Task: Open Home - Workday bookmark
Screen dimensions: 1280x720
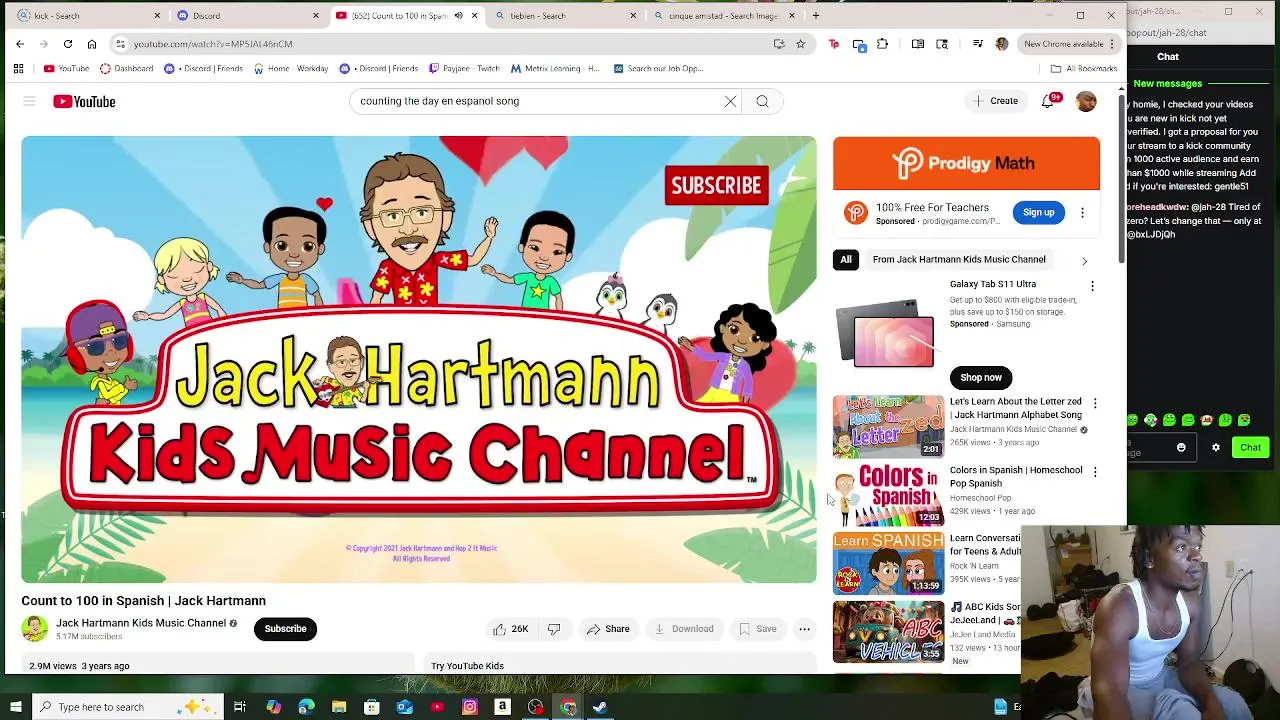Action: (290, 69)
